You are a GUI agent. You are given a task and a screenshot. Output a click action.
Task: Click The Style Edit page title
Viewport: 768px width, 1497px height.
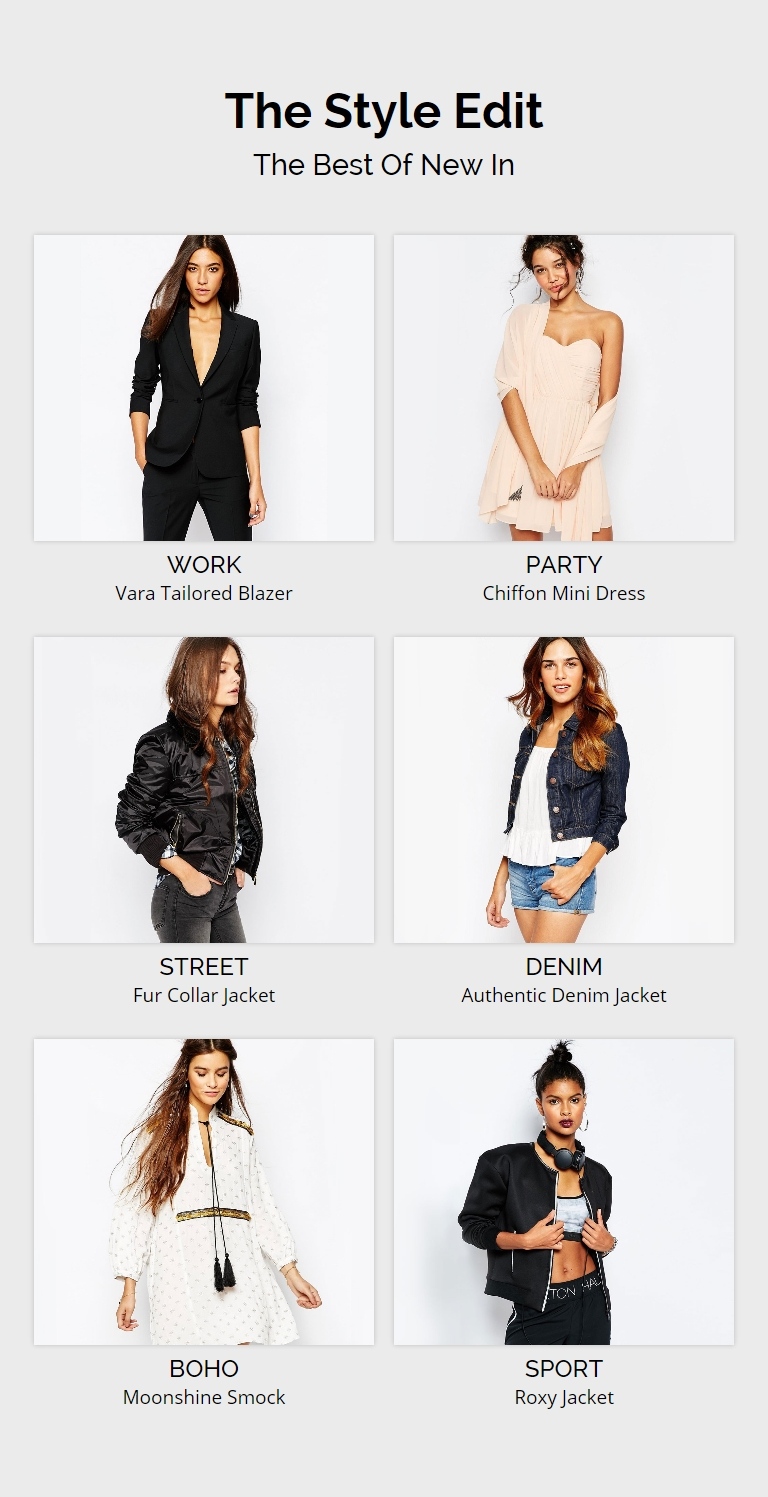tap(384, 111)
